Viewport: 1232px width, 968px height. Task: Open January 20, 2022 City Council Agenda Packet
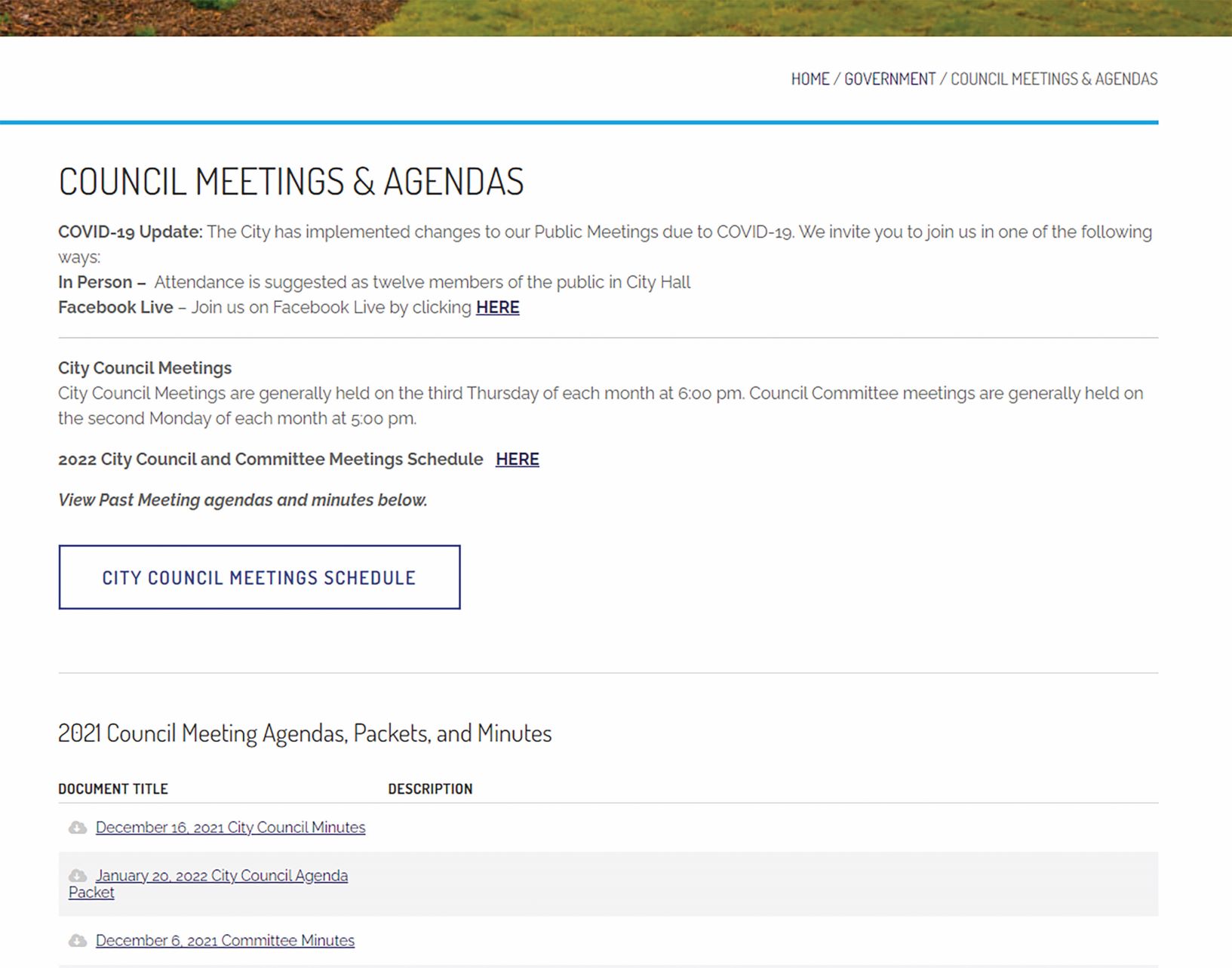(221, 876)
